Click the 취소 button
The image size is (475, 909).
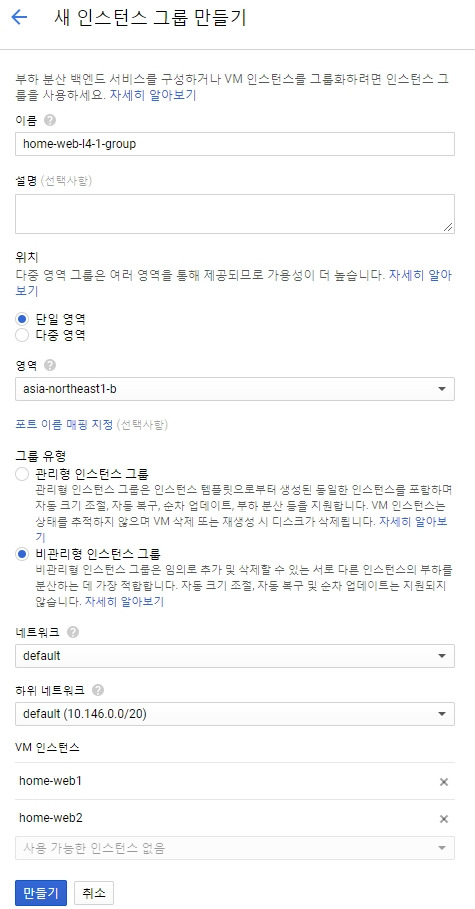coord(94,893)
